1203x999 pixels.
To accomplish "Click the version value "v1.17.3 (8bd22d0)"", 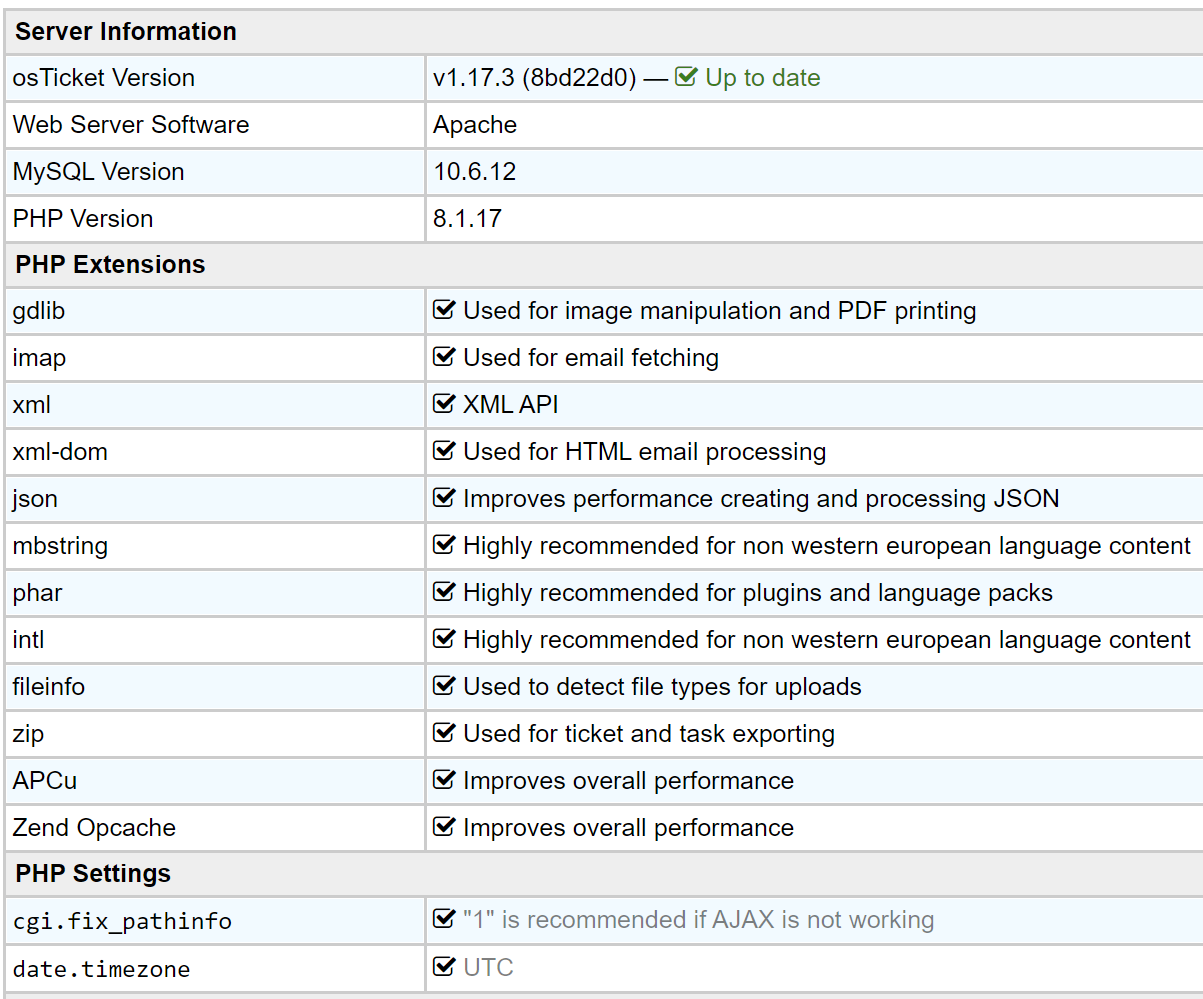I will tap(535, 78).
